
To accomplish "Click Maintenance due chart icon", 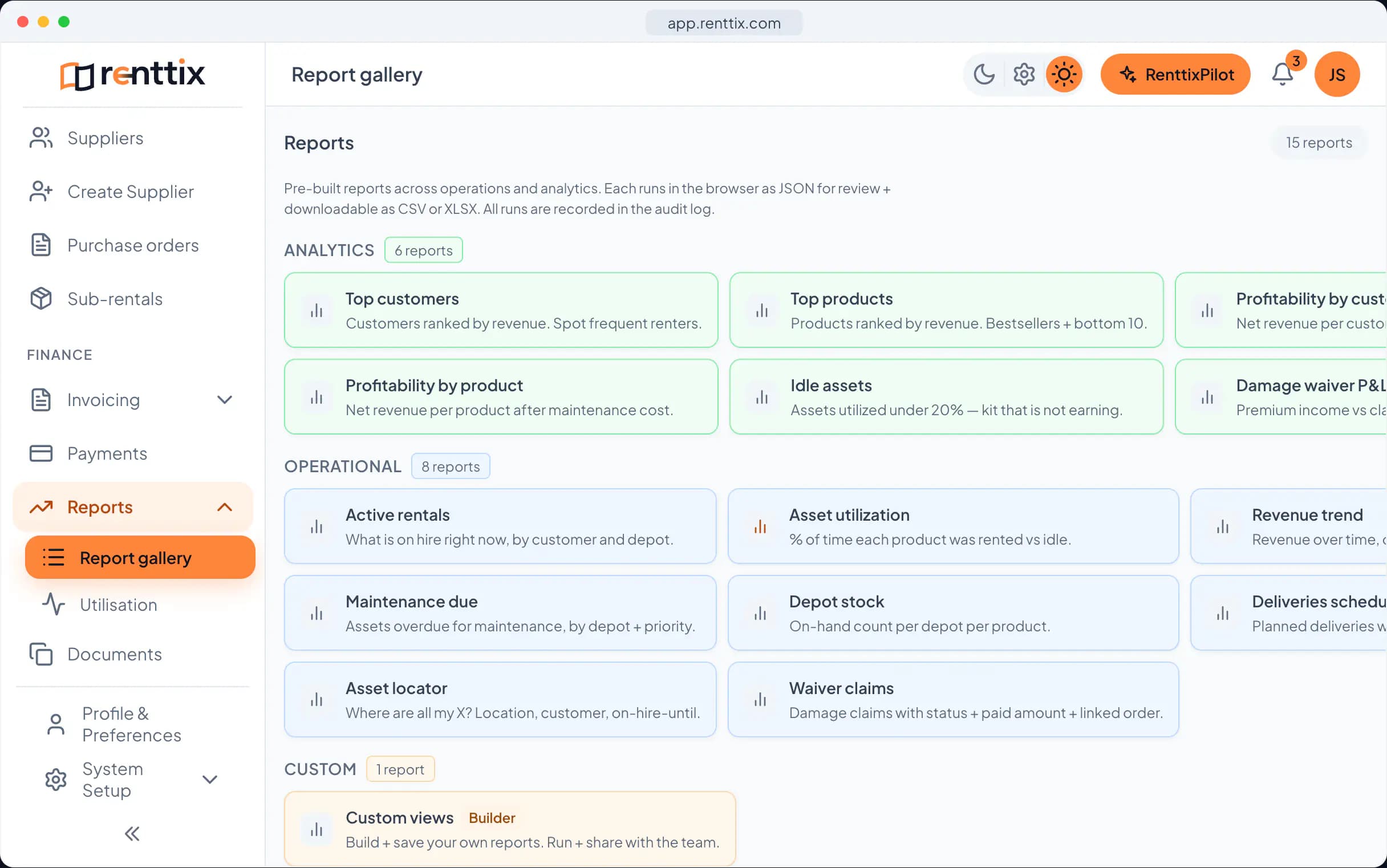I will coord(317,613).
